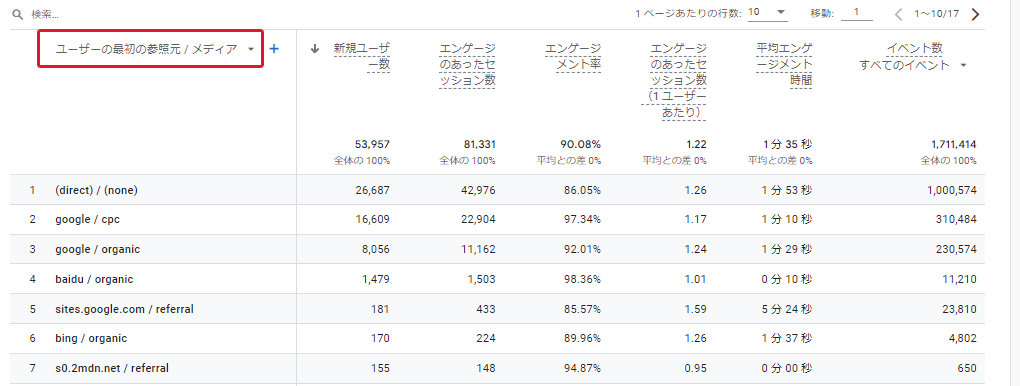
Task: Go to previous page of results
Action: coord(899,14)
